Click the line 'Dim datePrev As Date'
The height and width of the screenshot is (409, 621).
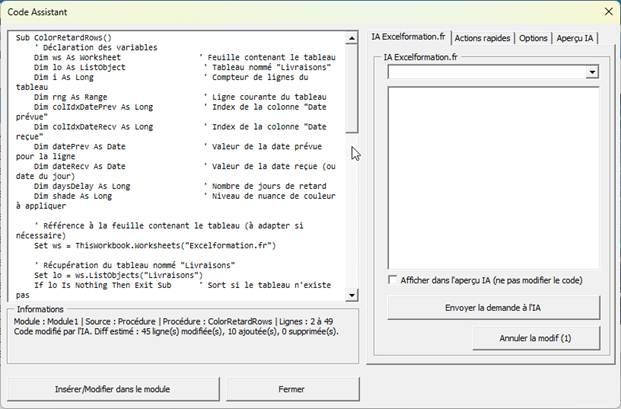[x=80, y=146]
